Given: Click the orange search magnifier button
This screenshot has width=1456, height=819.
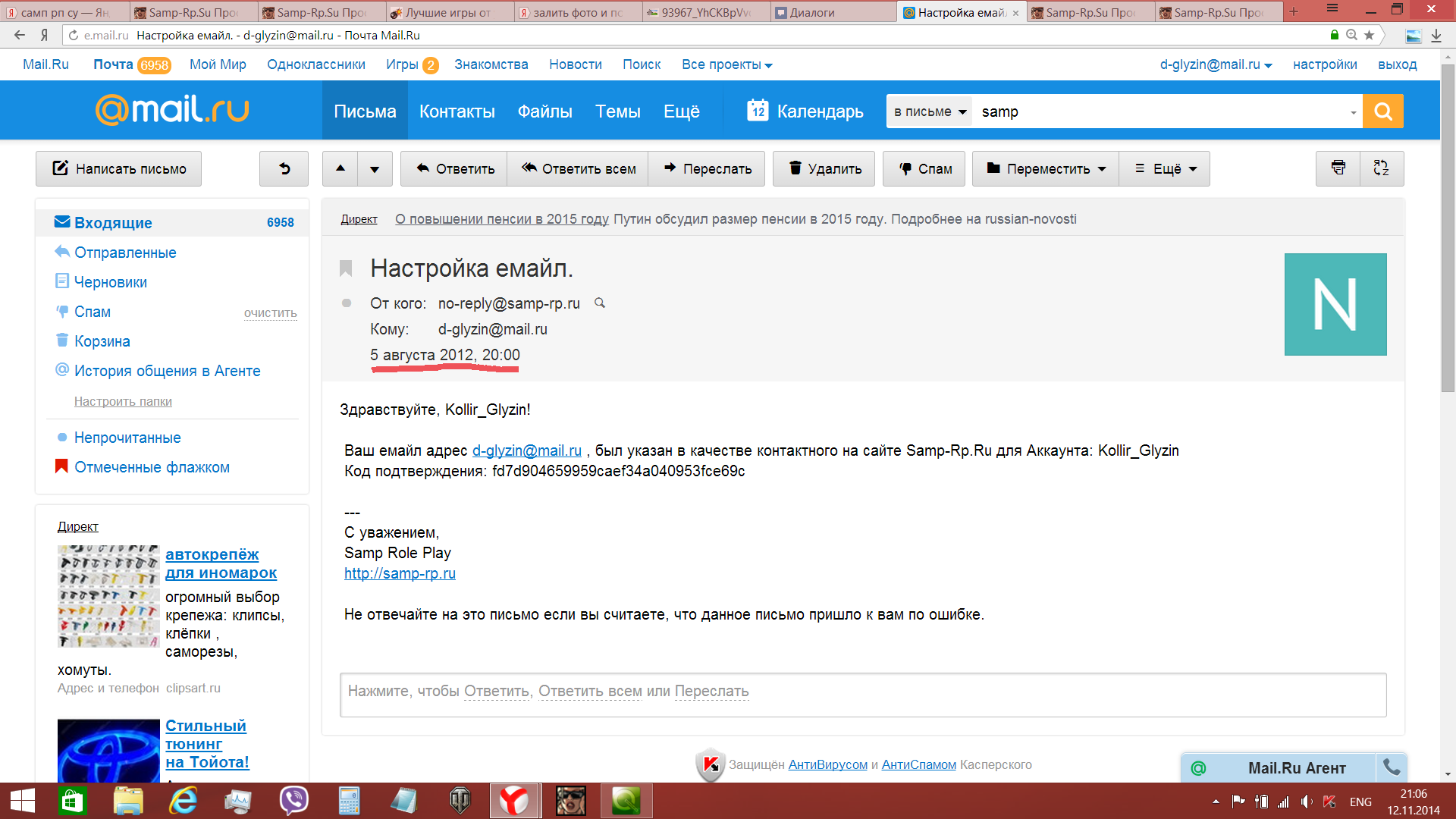Looking at the screenshot, I should click(x=1382, y=111).
